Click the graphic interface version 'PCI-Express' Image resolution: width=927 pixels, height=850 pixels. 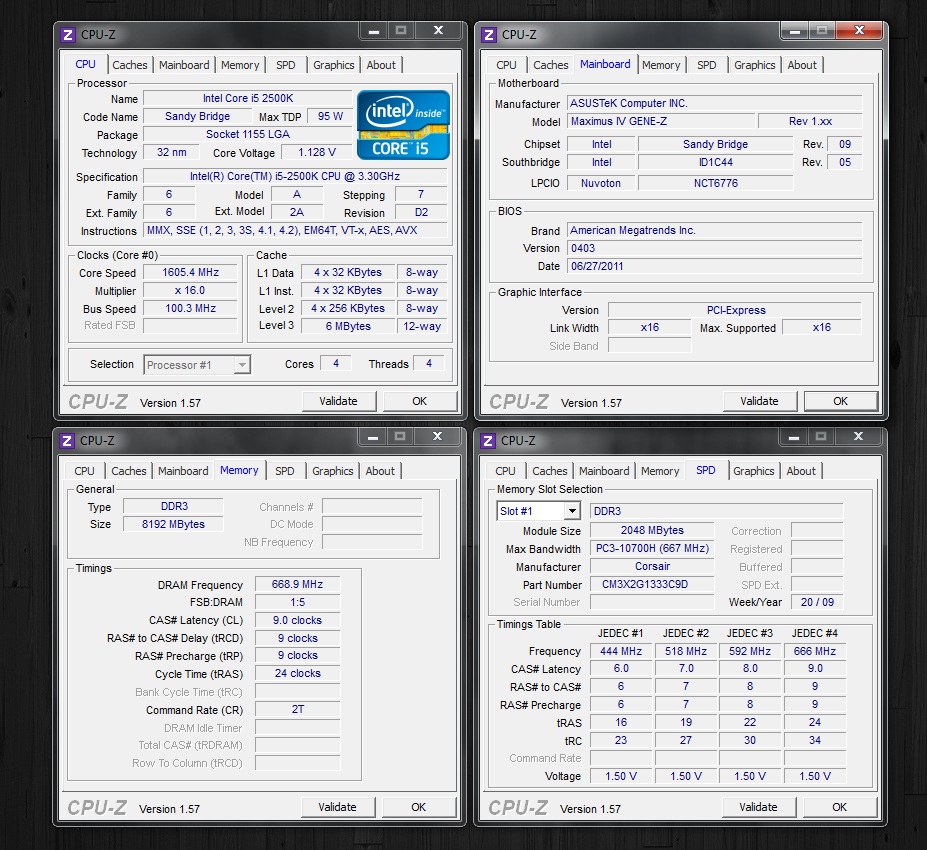point(735,310)
